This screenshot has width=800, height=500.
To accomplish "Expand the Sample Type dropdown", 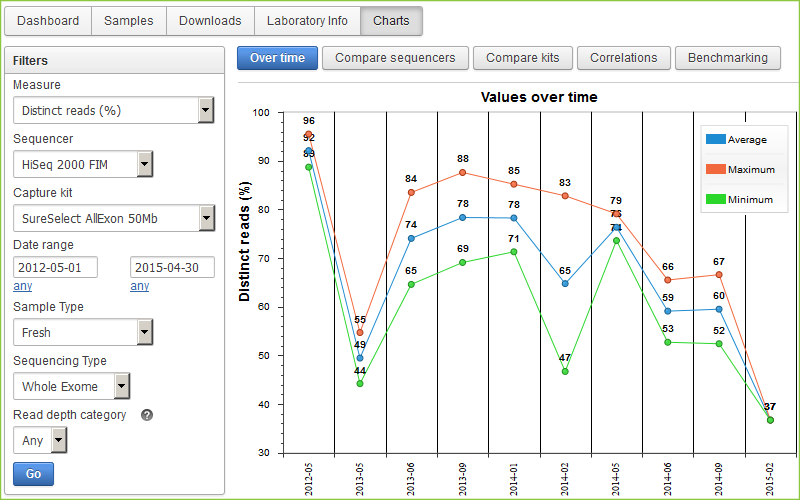I will [x=82, y=332].
